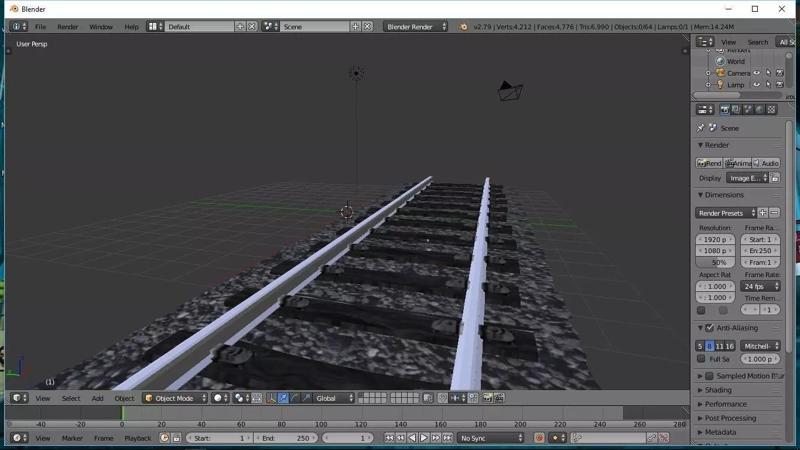
Task: Render OpenGL viewport image
Action: tap(487, 398)
